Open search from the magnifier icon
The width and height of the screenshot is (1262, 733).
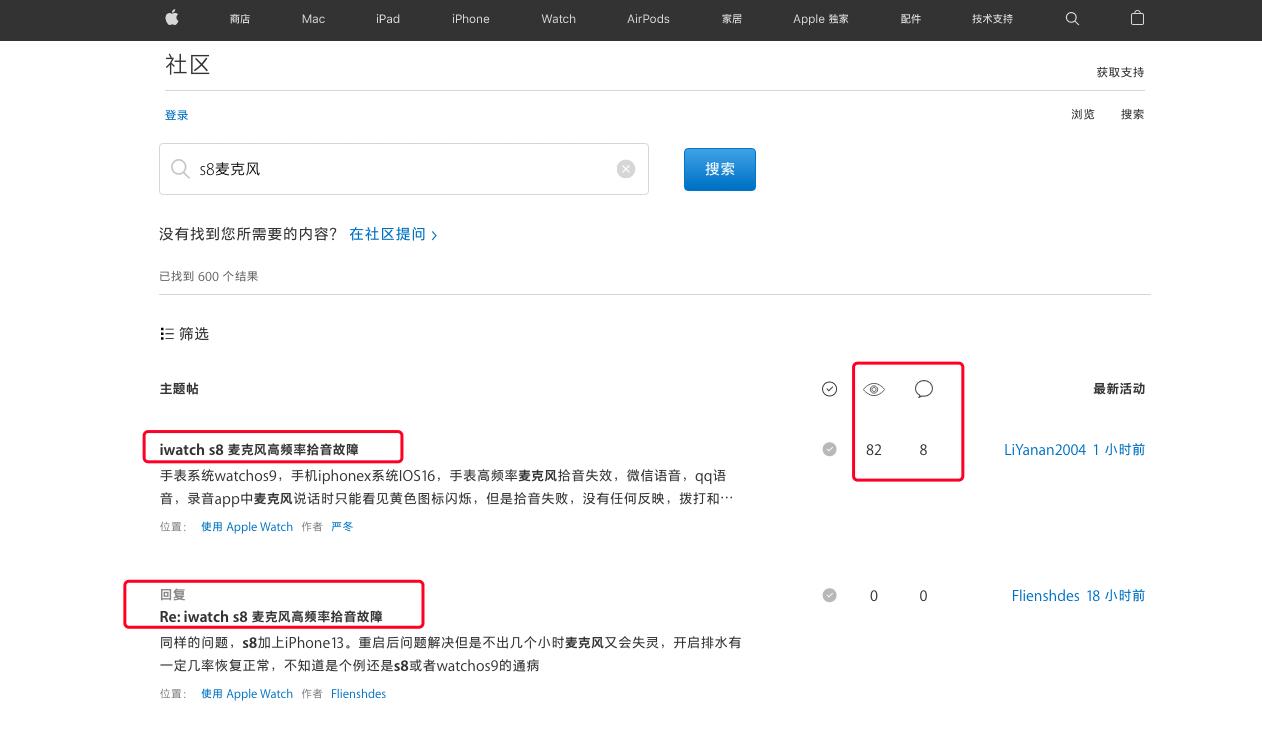[x=1071, y=19]
